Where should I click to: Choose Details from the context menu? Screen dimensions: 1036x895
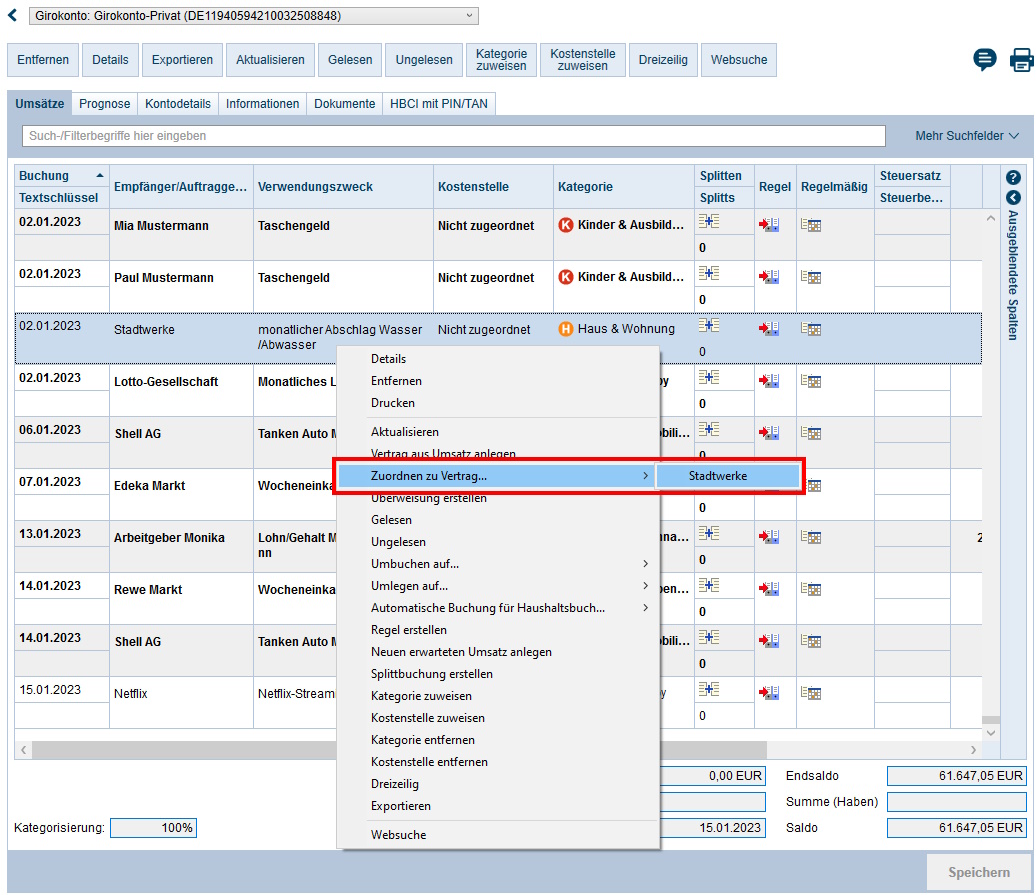(x=498, y=359)
